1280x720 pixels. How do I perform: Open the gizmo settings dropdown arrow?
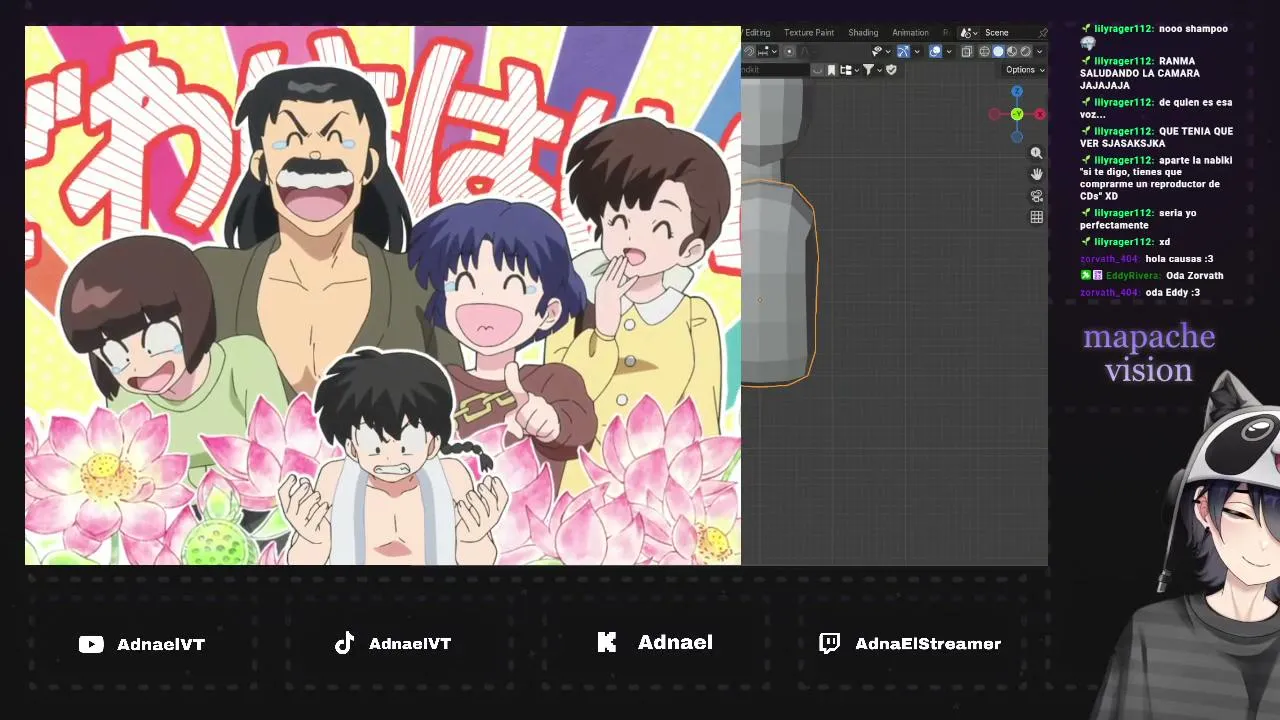click(916, 51)
